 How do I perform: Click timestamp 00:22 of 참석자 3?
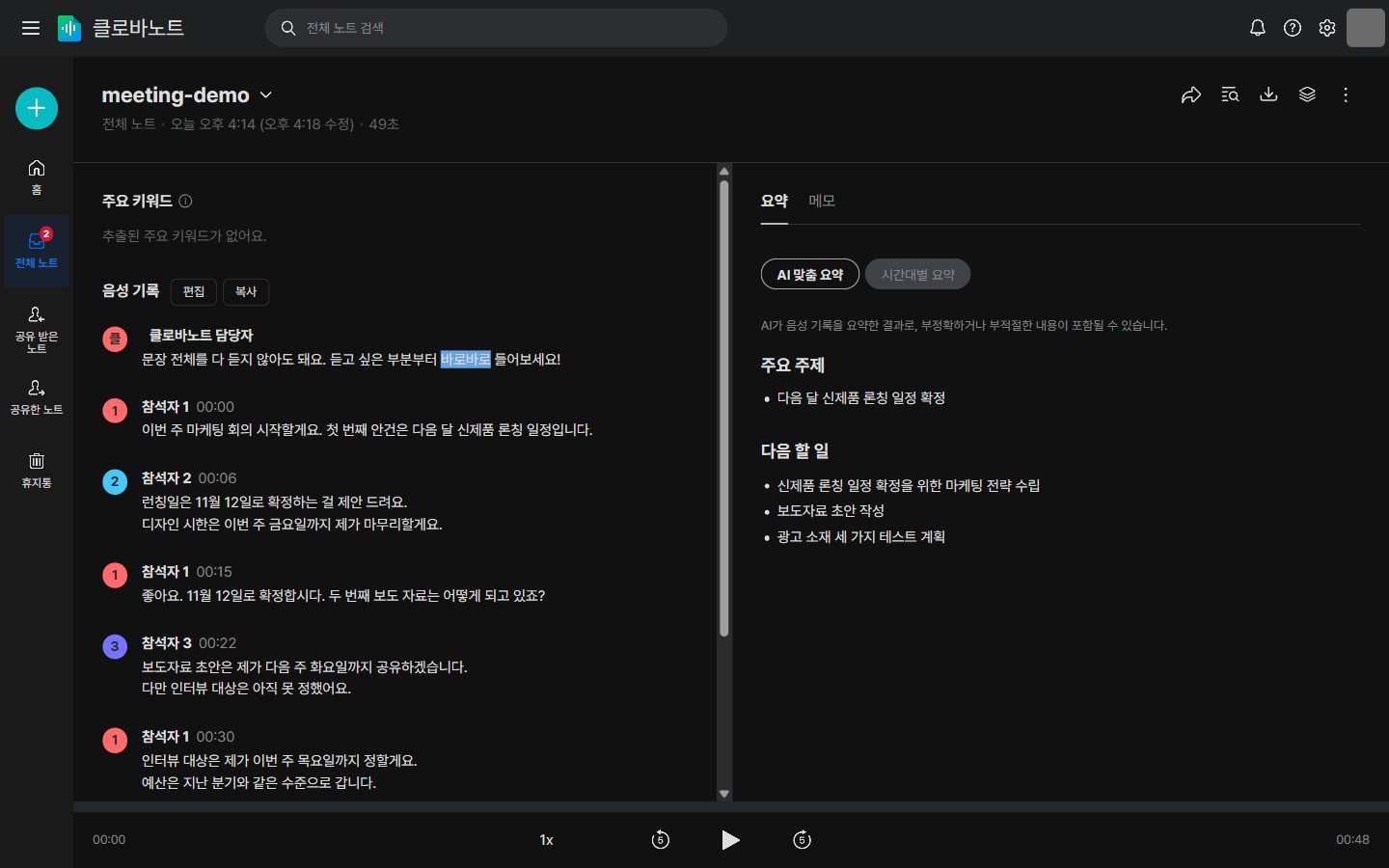(217, 643)
